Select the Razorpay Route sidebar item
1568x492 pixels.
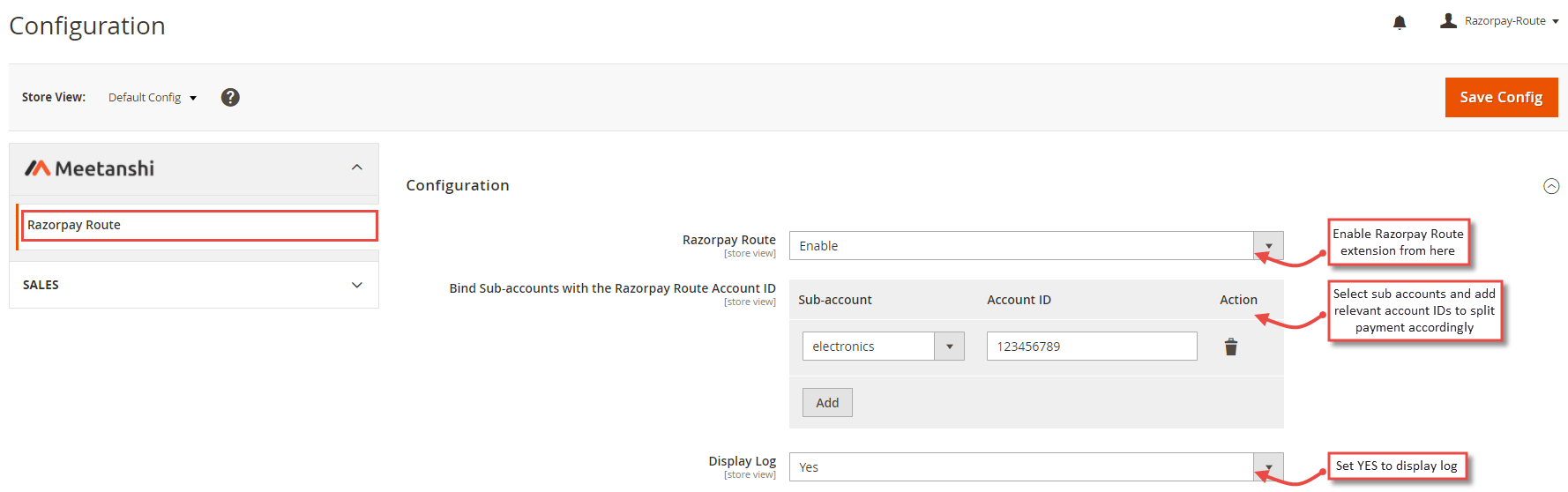(x=199, y=225)
